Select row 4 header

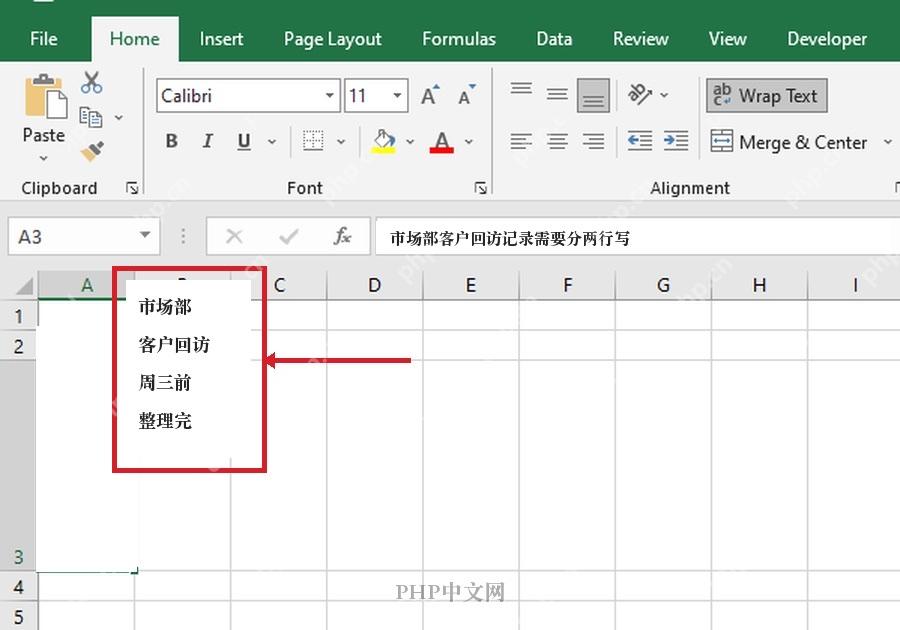click(x=18, y=586)
